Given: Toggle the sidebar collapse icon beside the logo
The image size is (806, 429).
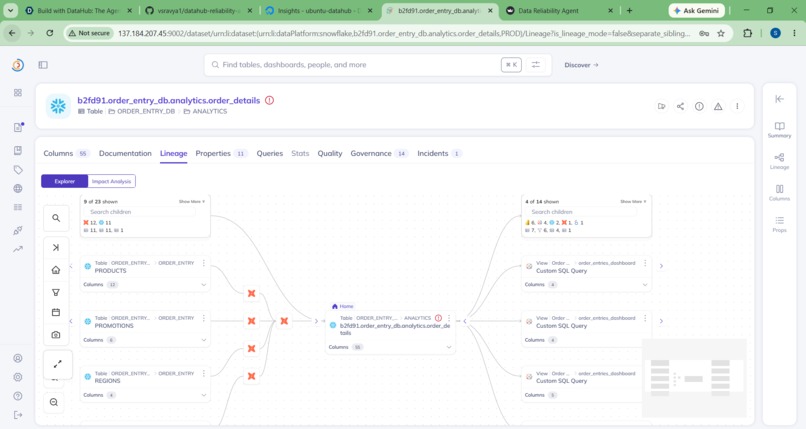Looking at the screenshot, I should pos(43,65).
